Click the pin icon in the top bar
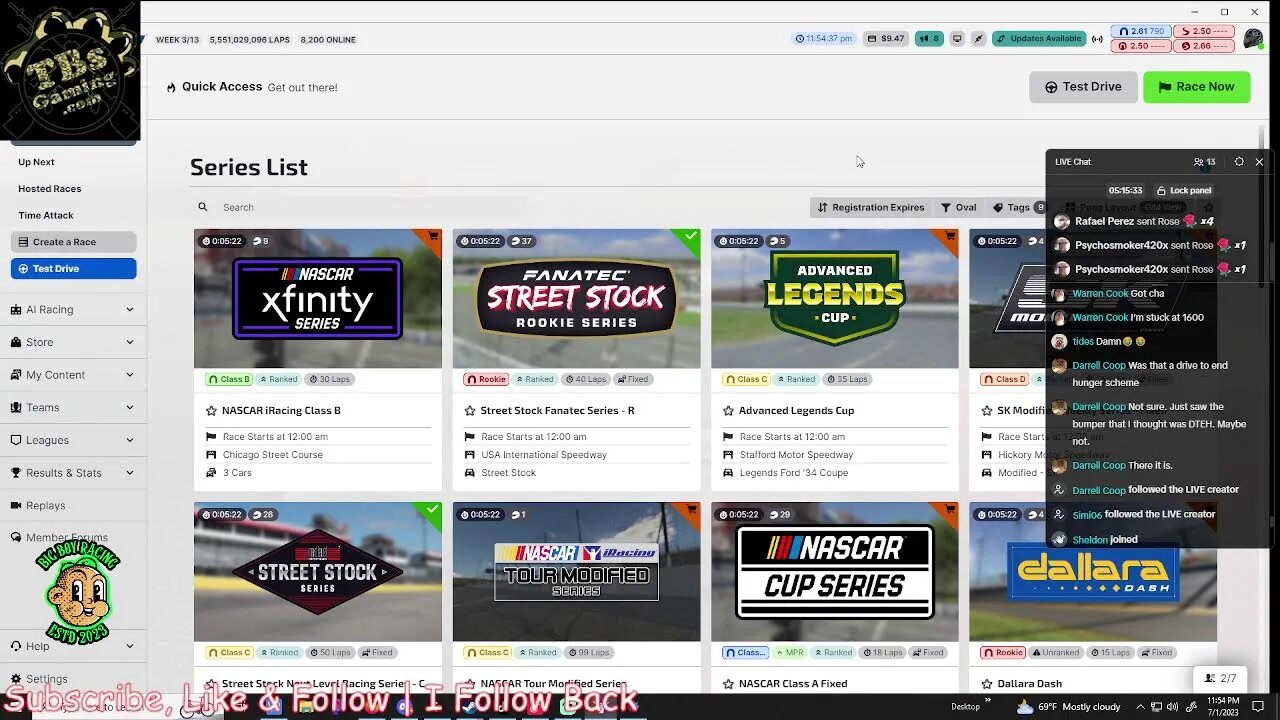 coord(978,39)
